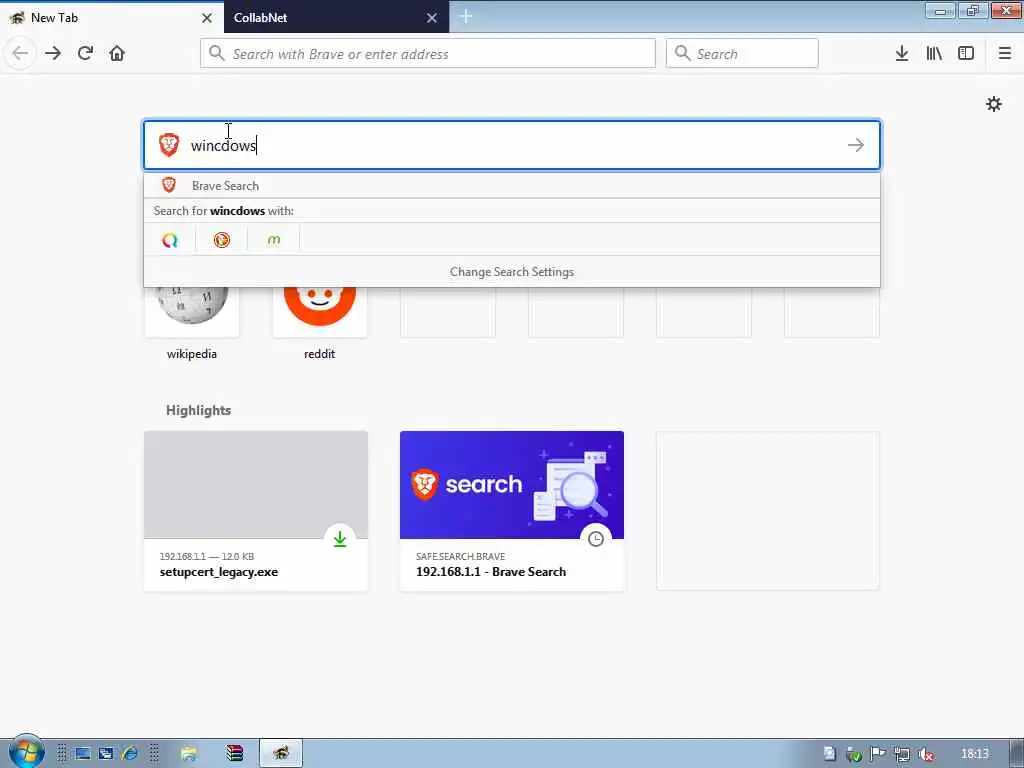Click the Highlights section heading
The width and height of the screenshot is (1024, 768).
pos(199,410)
